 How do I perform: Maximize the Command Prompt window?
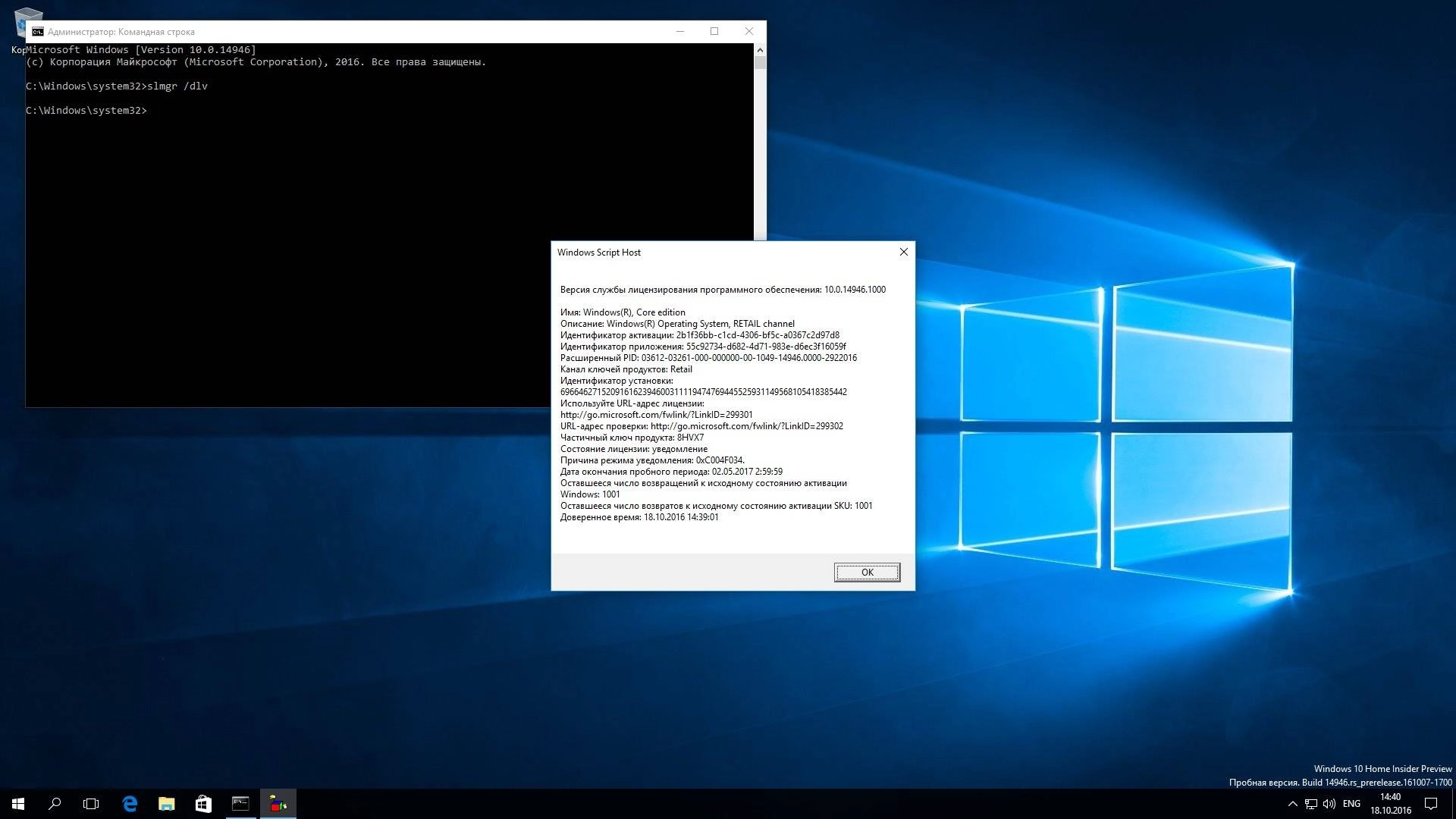[x=714, y=31]
